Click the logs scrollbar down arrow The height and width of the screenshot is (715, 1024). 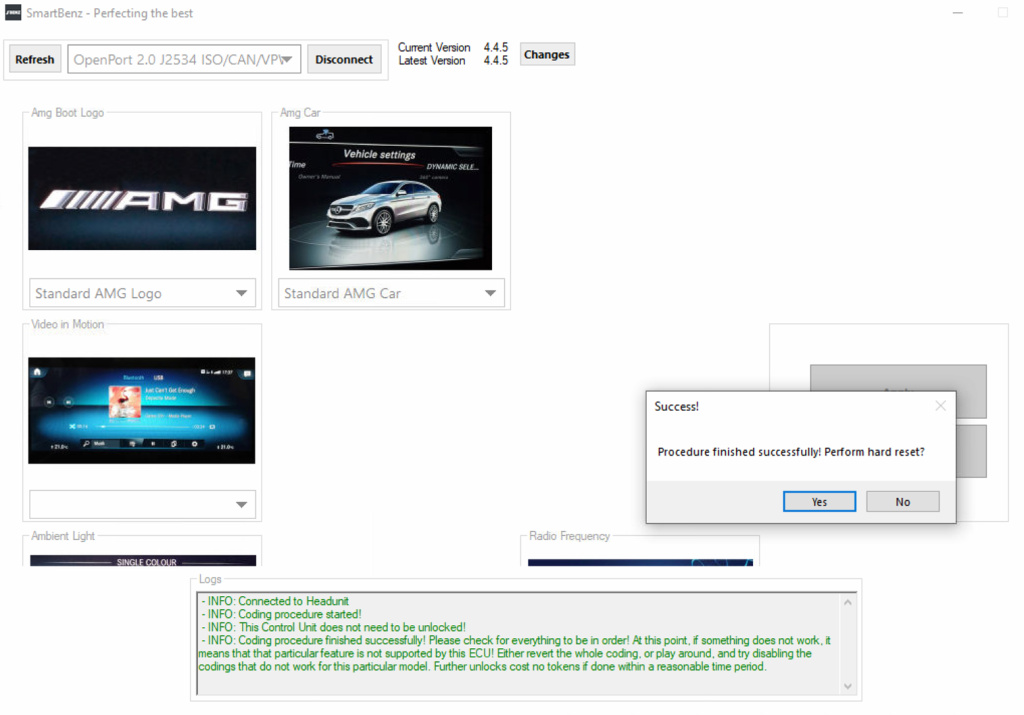848,686
